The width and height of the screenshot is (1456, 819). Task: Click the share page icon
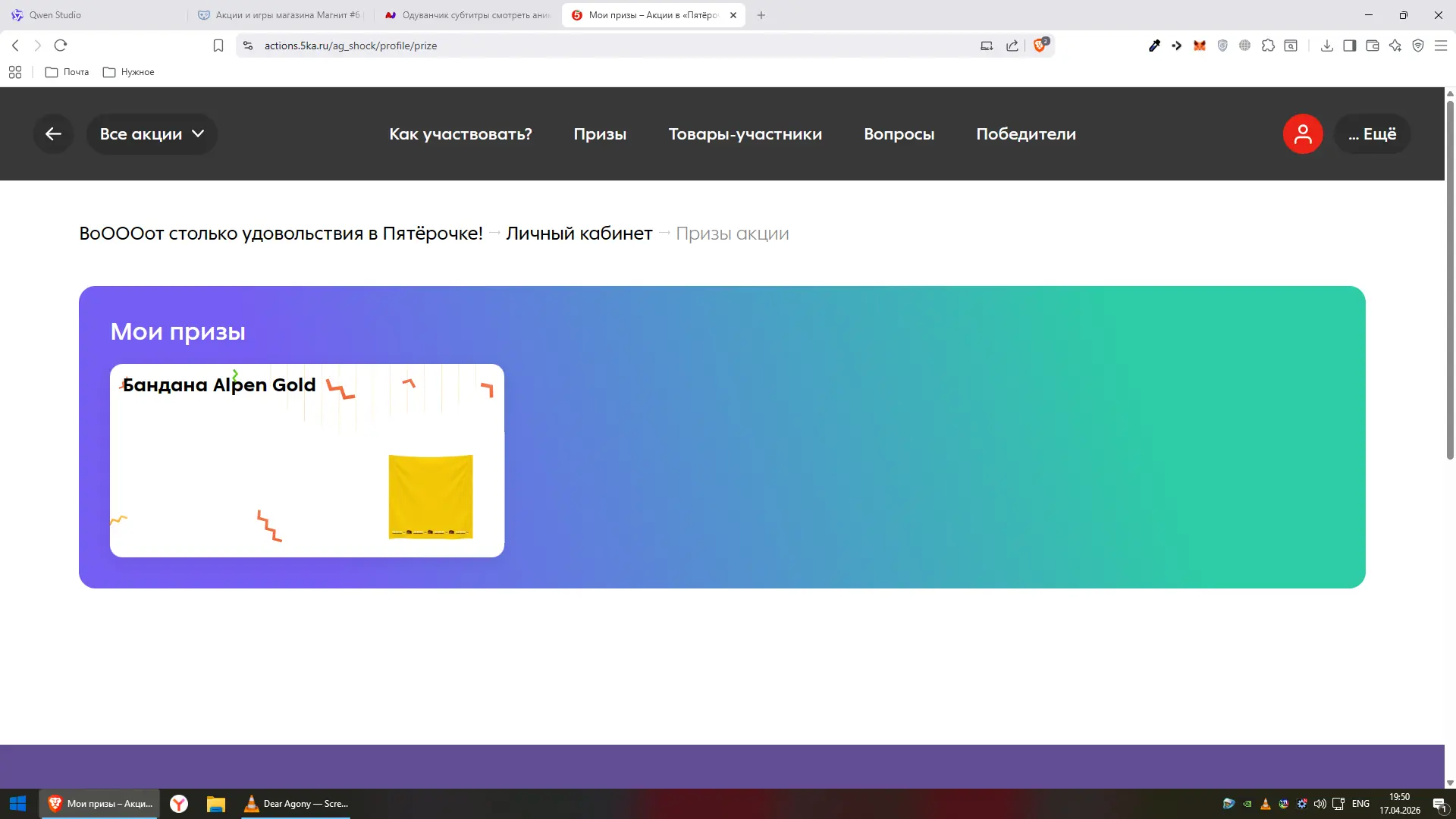1012,45
